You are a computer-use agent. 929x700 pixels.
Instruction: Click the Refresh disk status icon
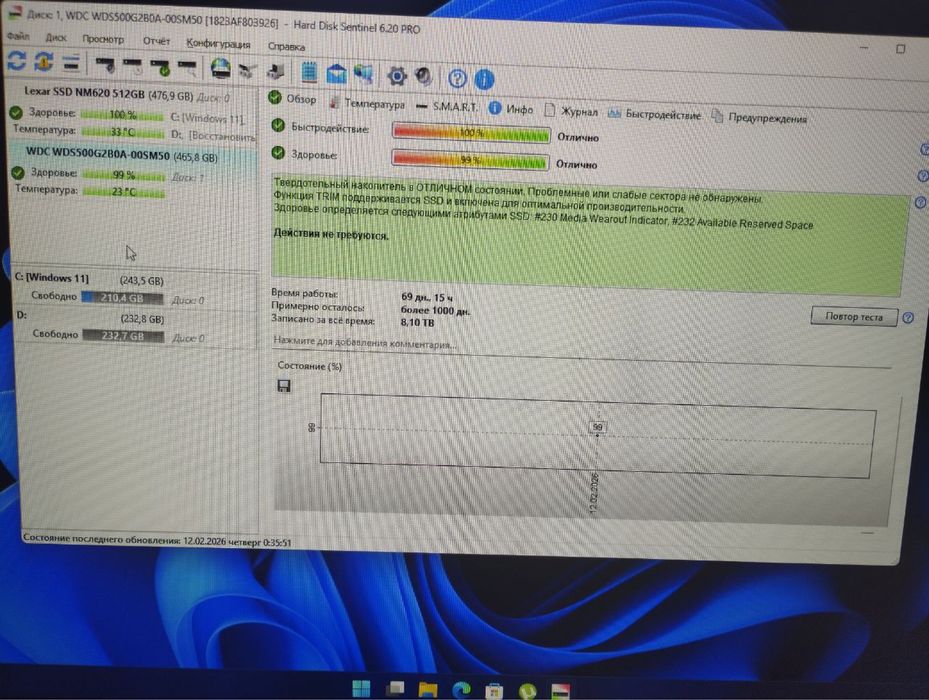16,60
